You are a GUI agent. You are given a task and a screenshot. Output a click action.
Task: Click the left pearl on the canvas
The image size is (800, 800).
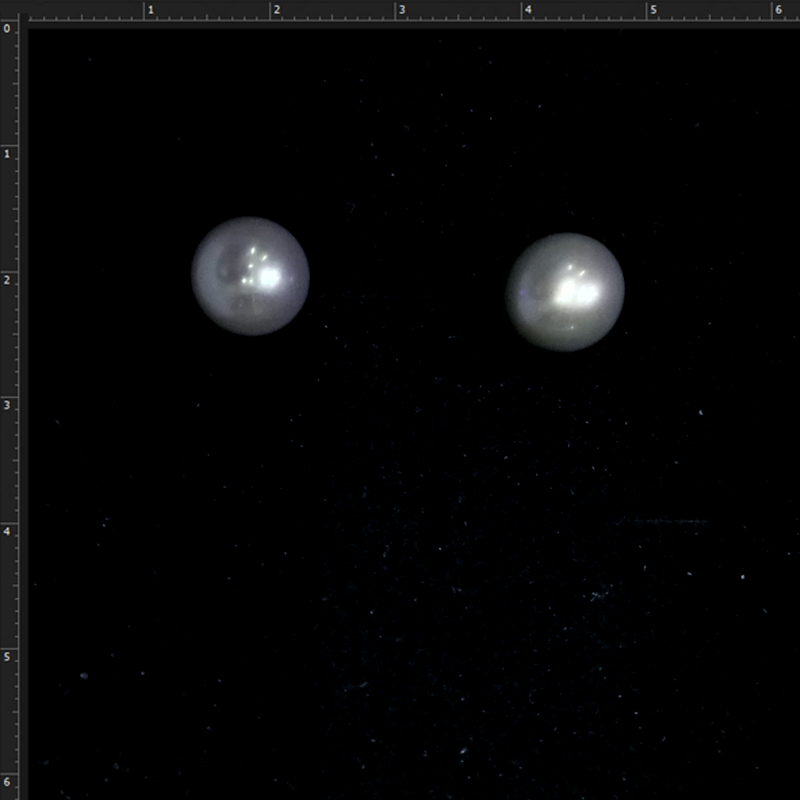(251, 276)
